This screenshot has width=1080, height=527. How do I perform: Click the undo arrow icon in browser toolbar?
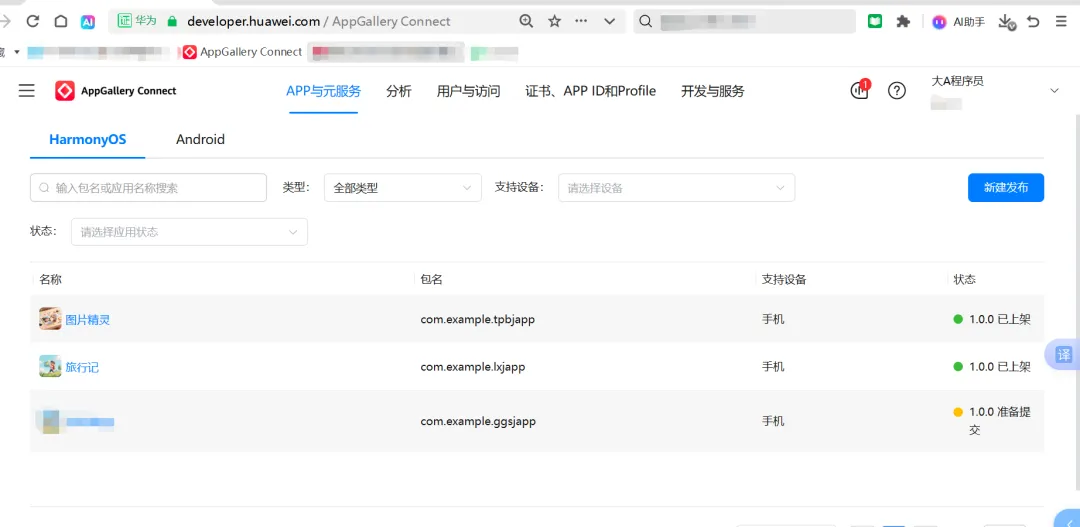tap(1033, 21)
